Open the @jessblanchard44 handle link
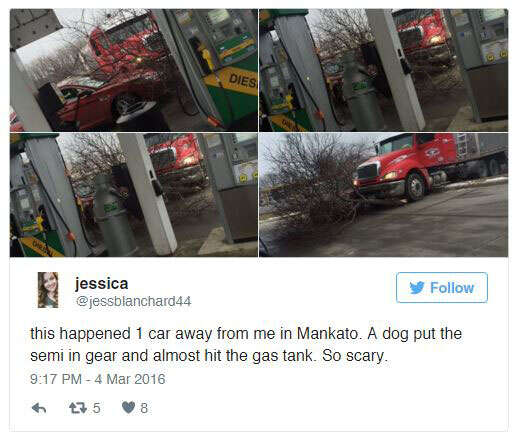 coord(133,301)
